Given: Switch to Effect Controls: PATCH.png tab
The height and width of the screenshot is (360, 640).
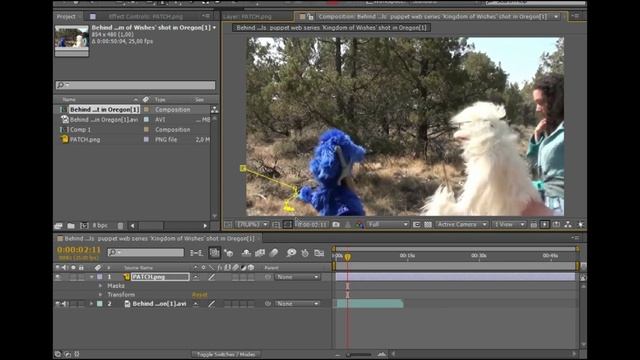Looking at the screenshot, I should tap(145, 17).
